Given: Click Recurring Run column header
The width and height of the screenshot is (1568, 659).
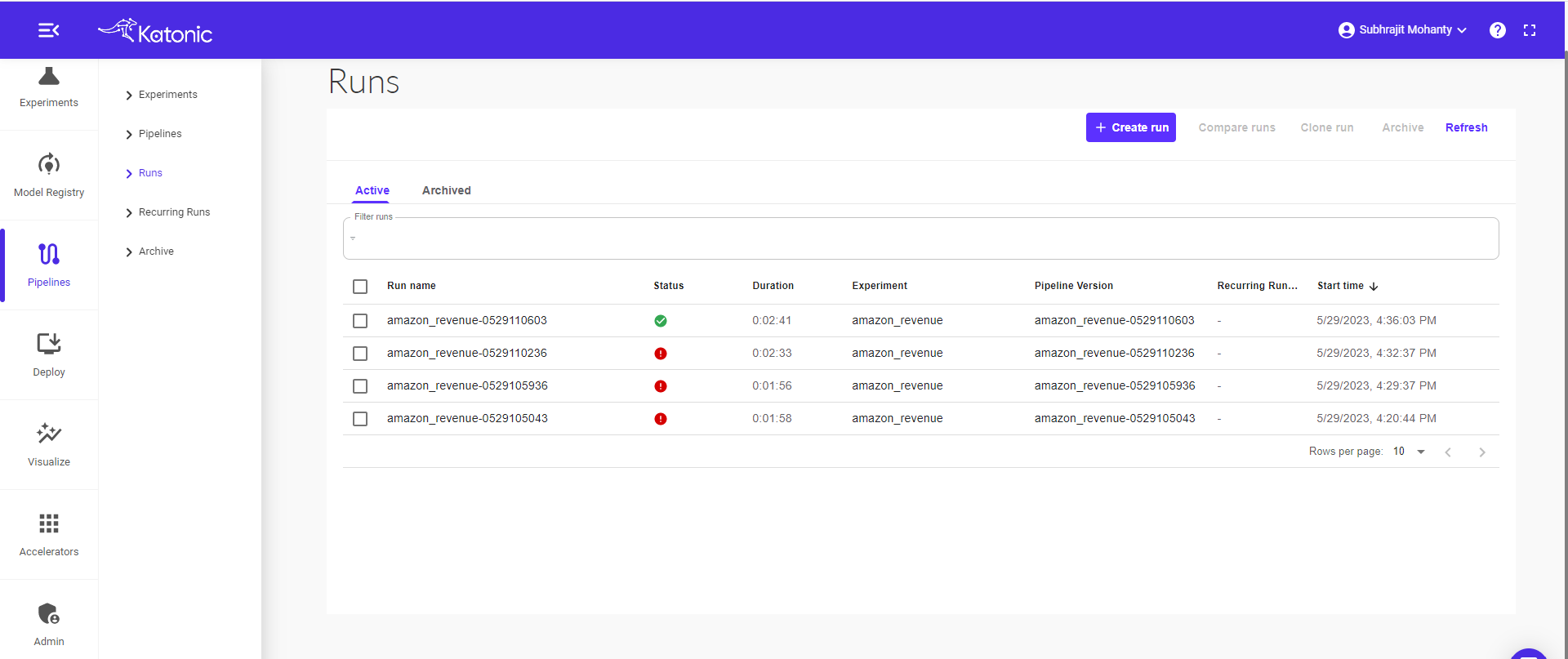Looking at the screenshot, I should click(1258, 286).
